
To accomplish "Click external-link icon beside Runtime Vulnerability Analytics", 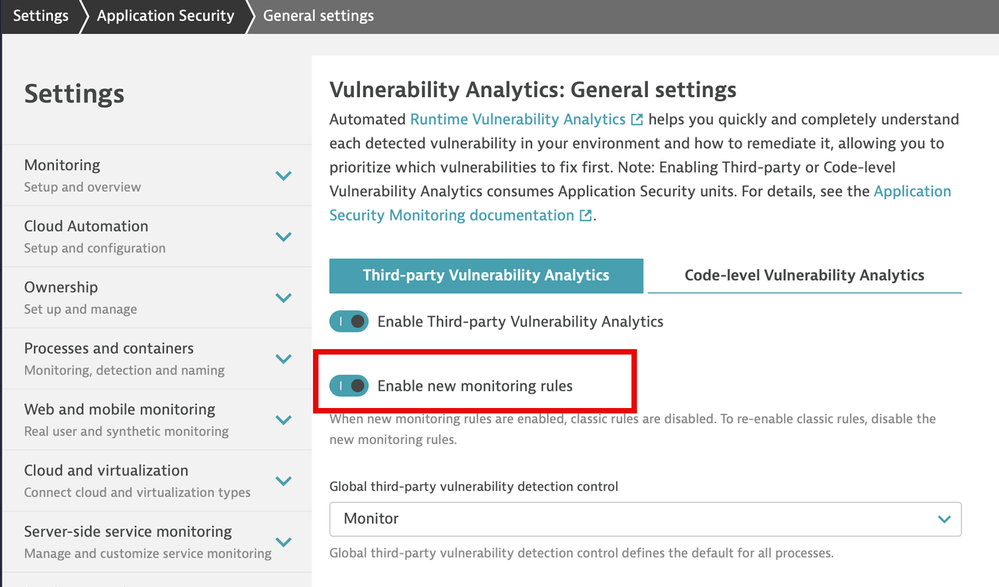I will (636, 119).
